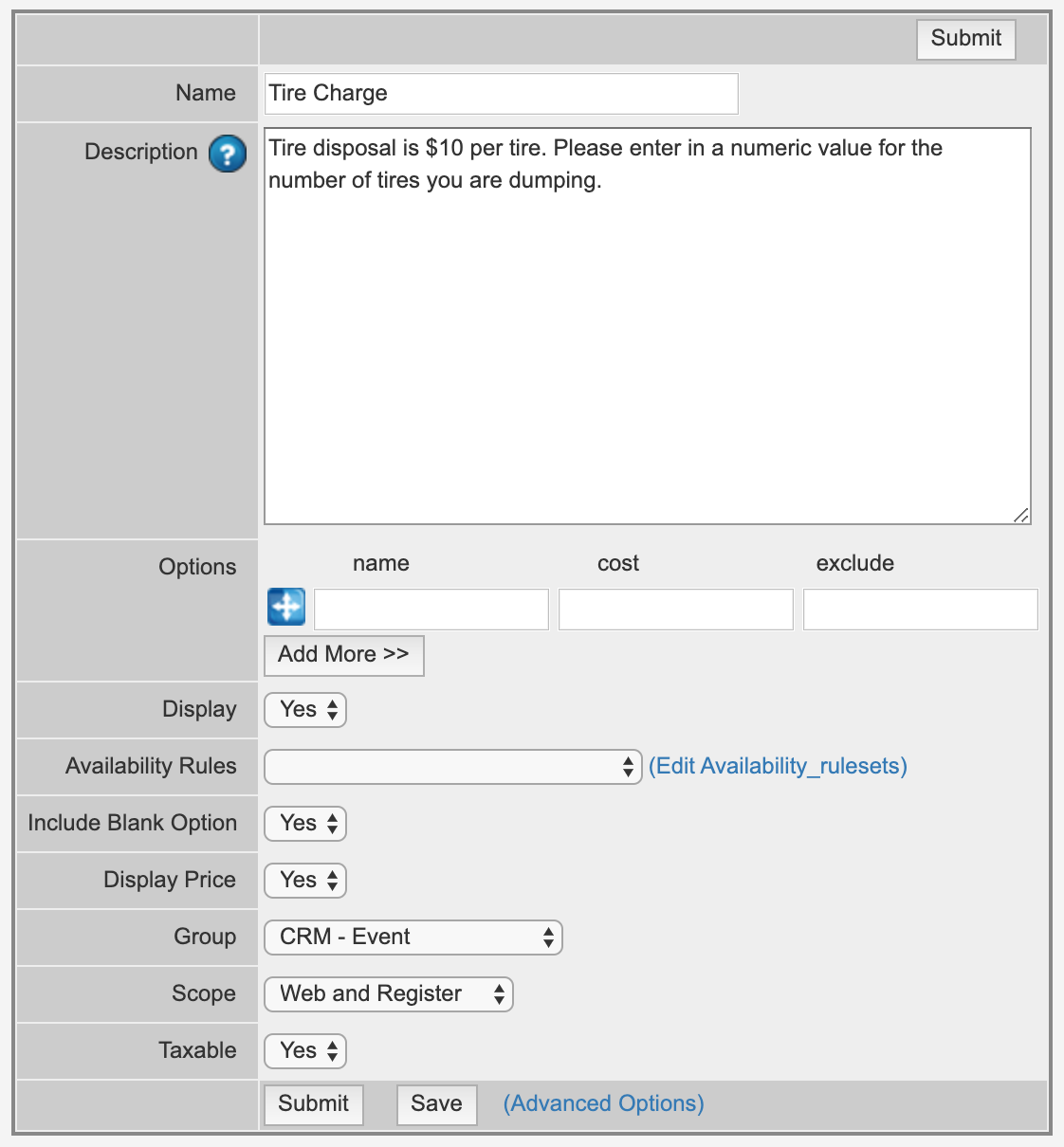Click the top Submit button
1064x1147 pixels.
[965, 39]
